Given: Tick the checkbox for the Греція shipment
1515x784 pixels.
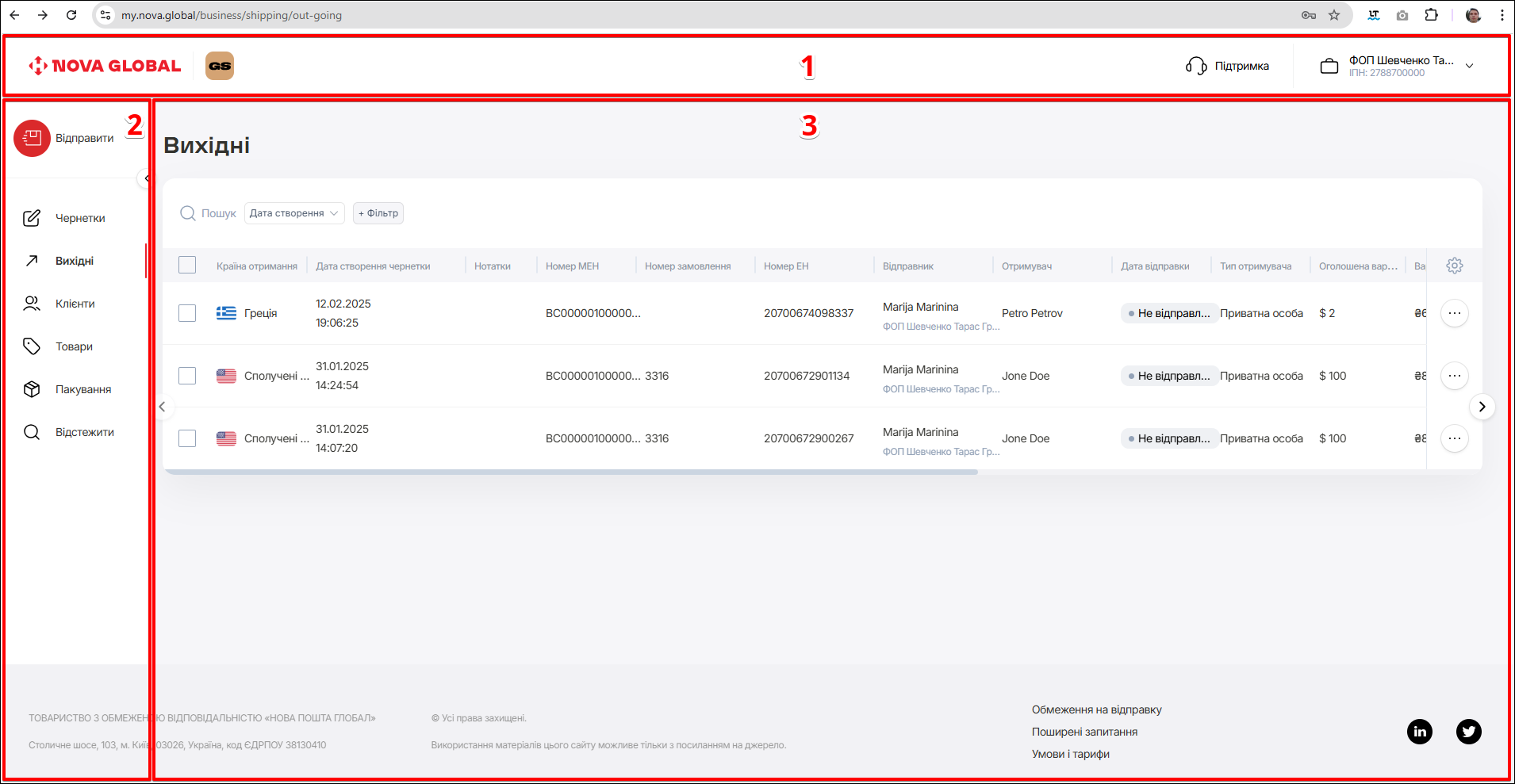Looking at the screenshot, I should (x=187, y=313).
